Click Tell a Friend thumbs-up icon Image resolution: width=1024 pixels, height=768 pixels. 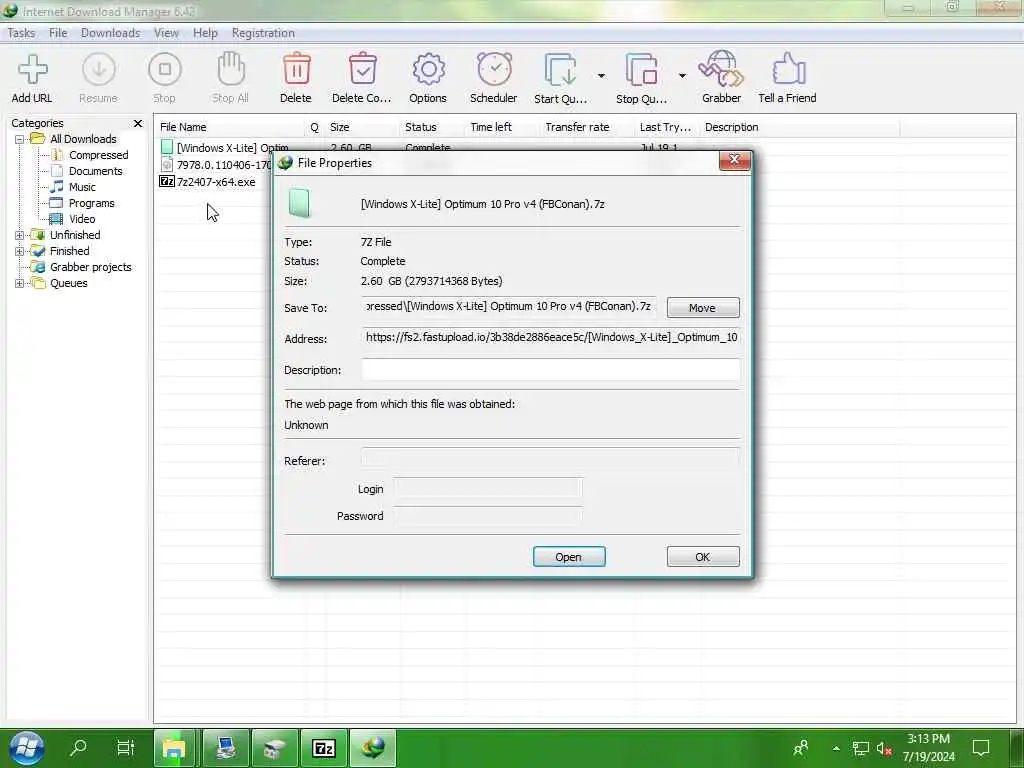tap(788, 70)
